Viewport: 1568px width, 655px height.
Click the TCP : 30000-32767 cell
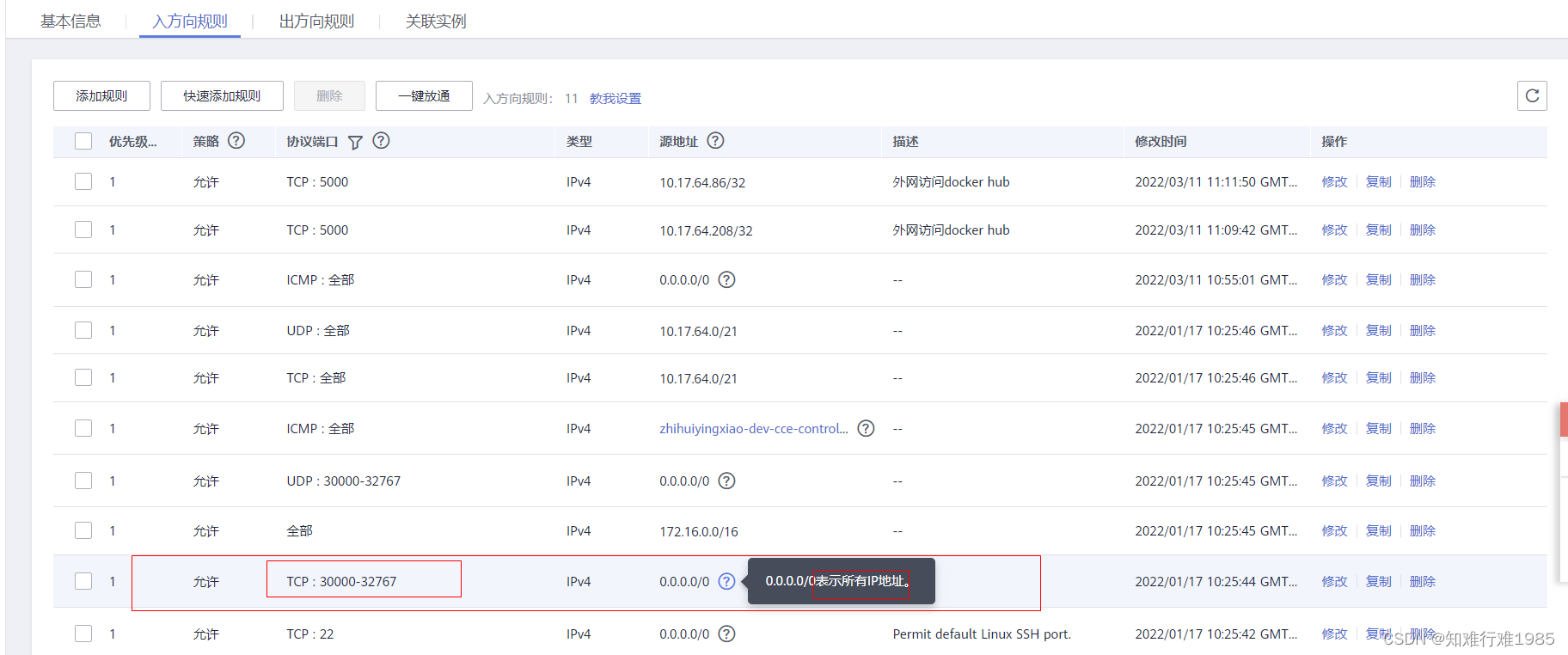(341, 581)
